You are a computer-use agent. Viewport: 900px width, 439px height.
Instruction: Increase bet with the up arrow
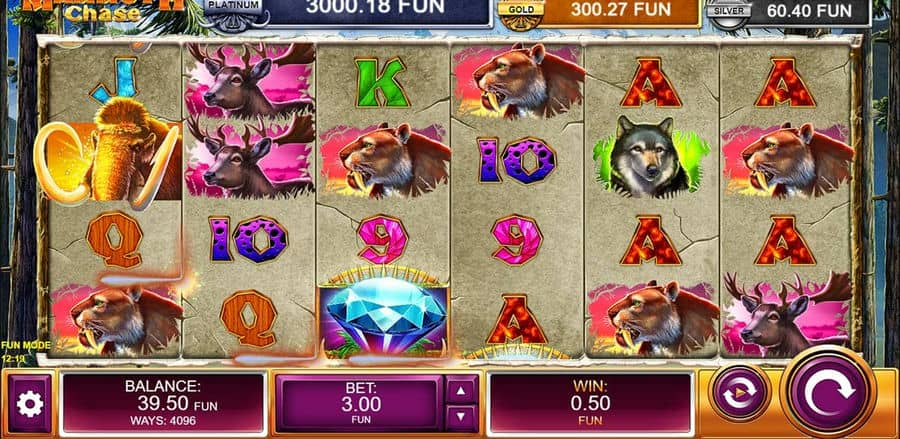pyautogui.click(x=461, y=391)
